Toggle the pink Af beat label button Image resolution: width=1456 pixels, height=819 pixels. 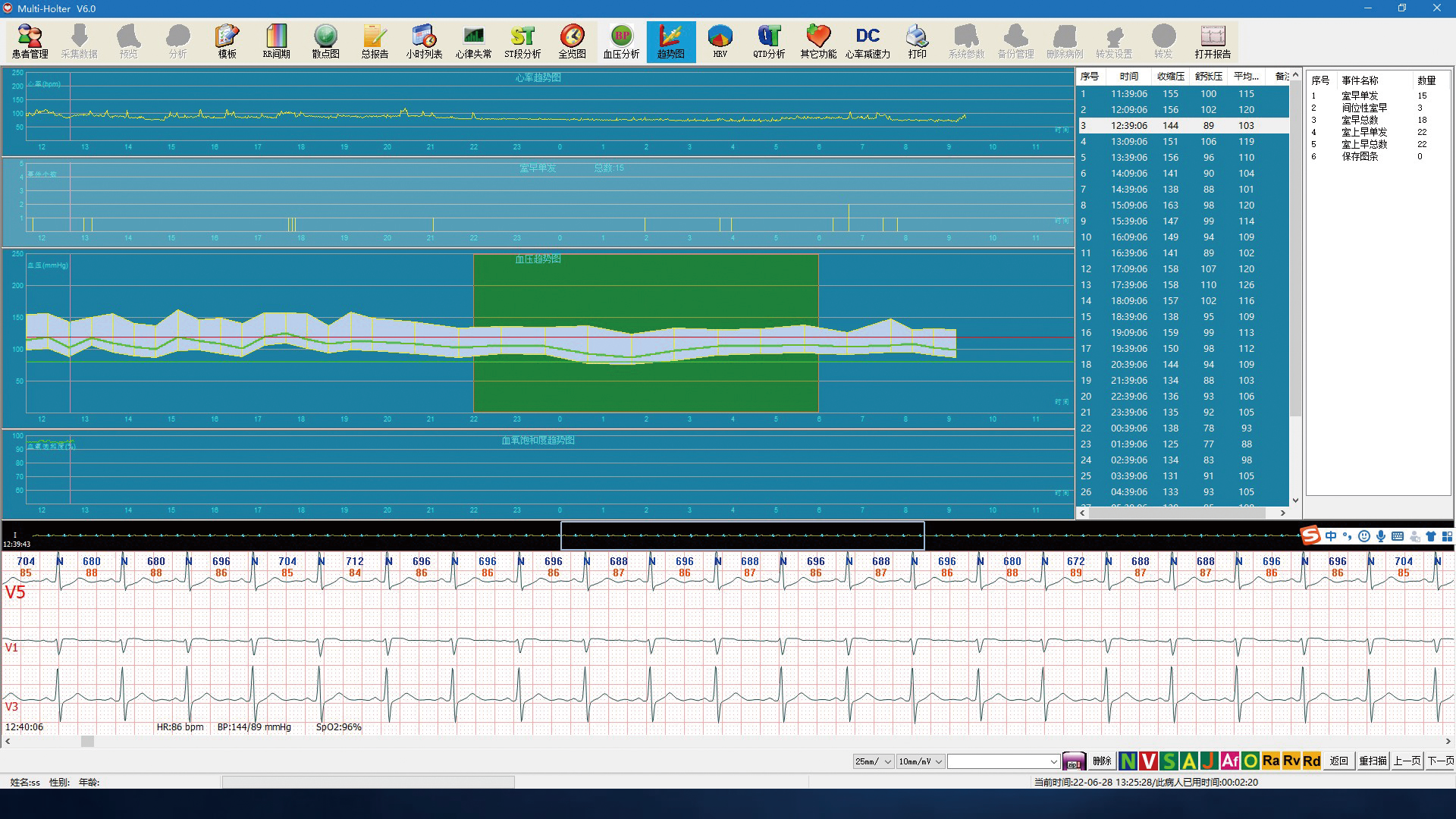pyautogui.click(x=1229, y=761)
